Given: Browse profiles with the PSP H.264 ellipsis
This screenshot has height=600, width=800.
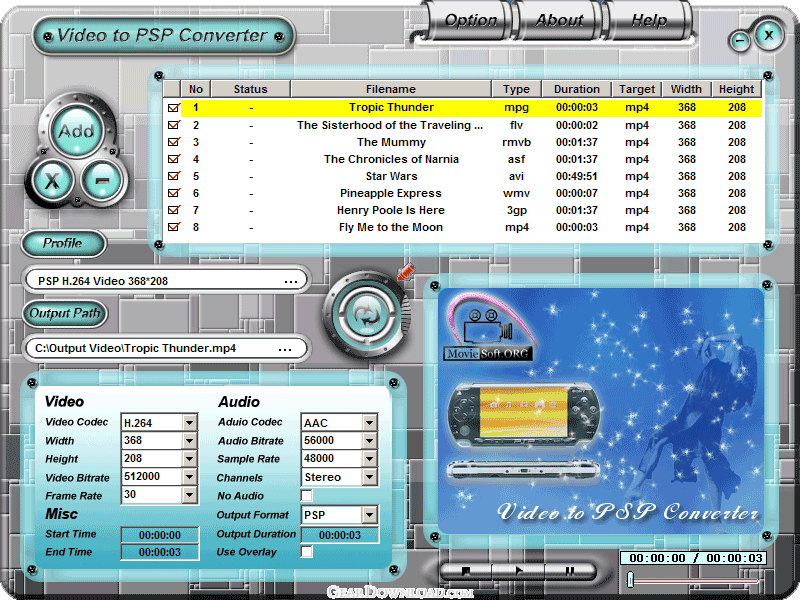Looking at the screenshot, I should [291, 281].
